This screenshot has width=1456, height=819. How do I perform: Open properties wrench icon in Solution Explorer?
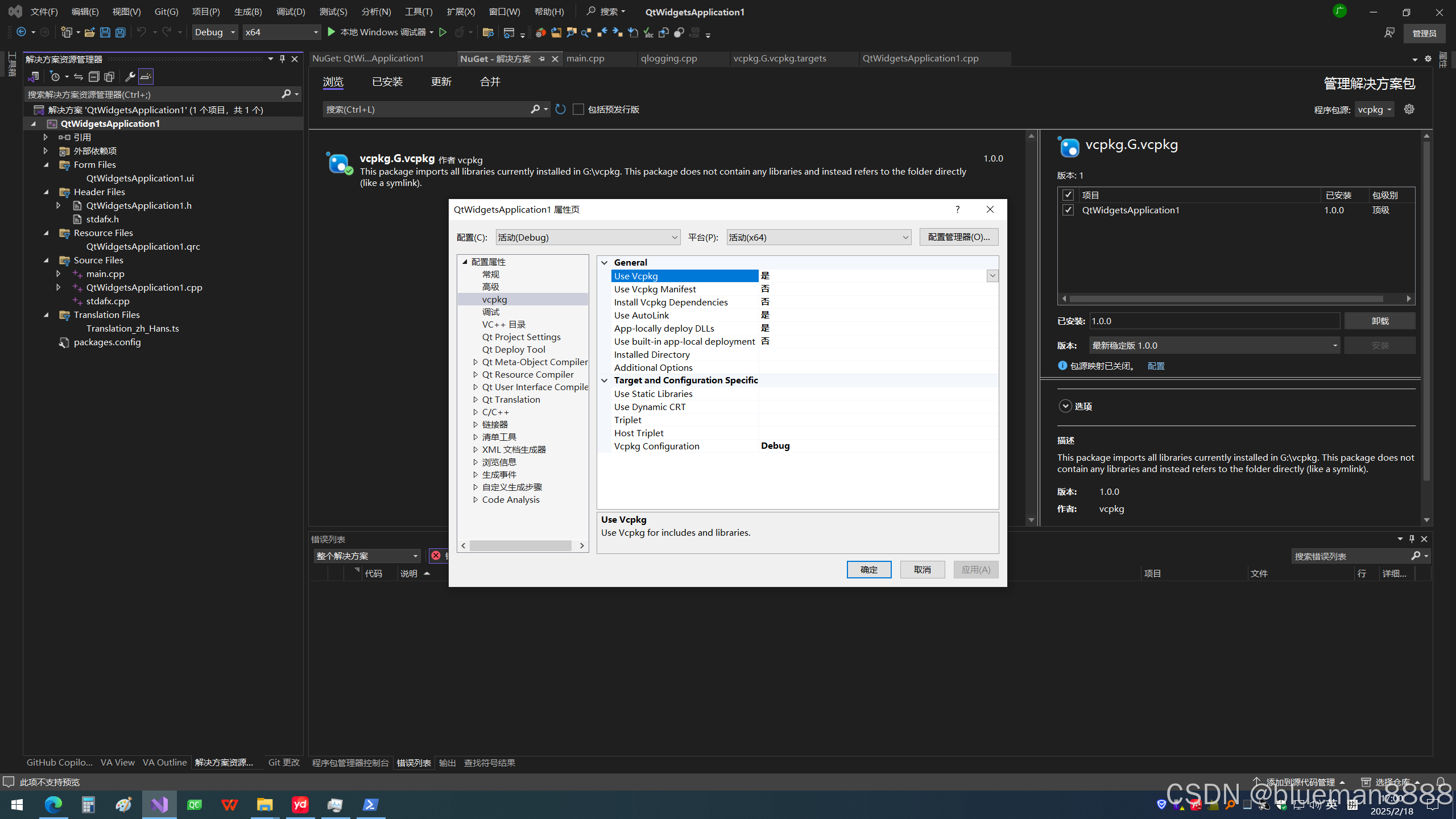pos(130,77)
